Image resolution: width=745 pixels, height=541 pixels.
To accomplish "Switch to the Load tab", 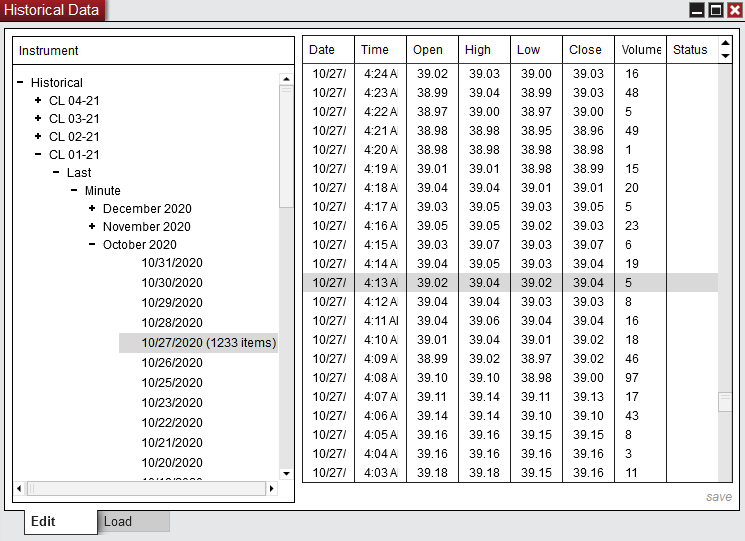I will coord(134,522).
